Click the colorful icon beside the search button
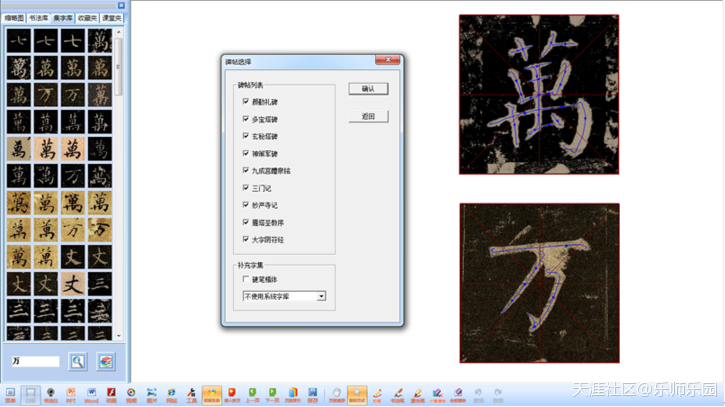Screen dimensions: 725x407 point(106,361)
